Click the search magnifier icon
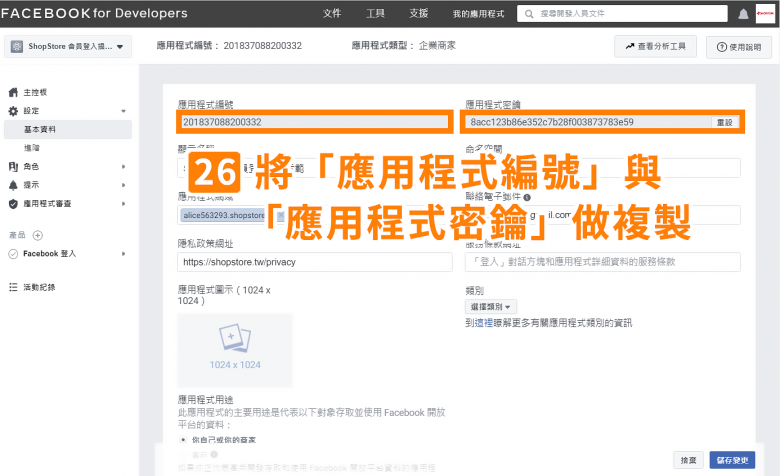Screen dimensions: 780x476 (x=529, y=14)
